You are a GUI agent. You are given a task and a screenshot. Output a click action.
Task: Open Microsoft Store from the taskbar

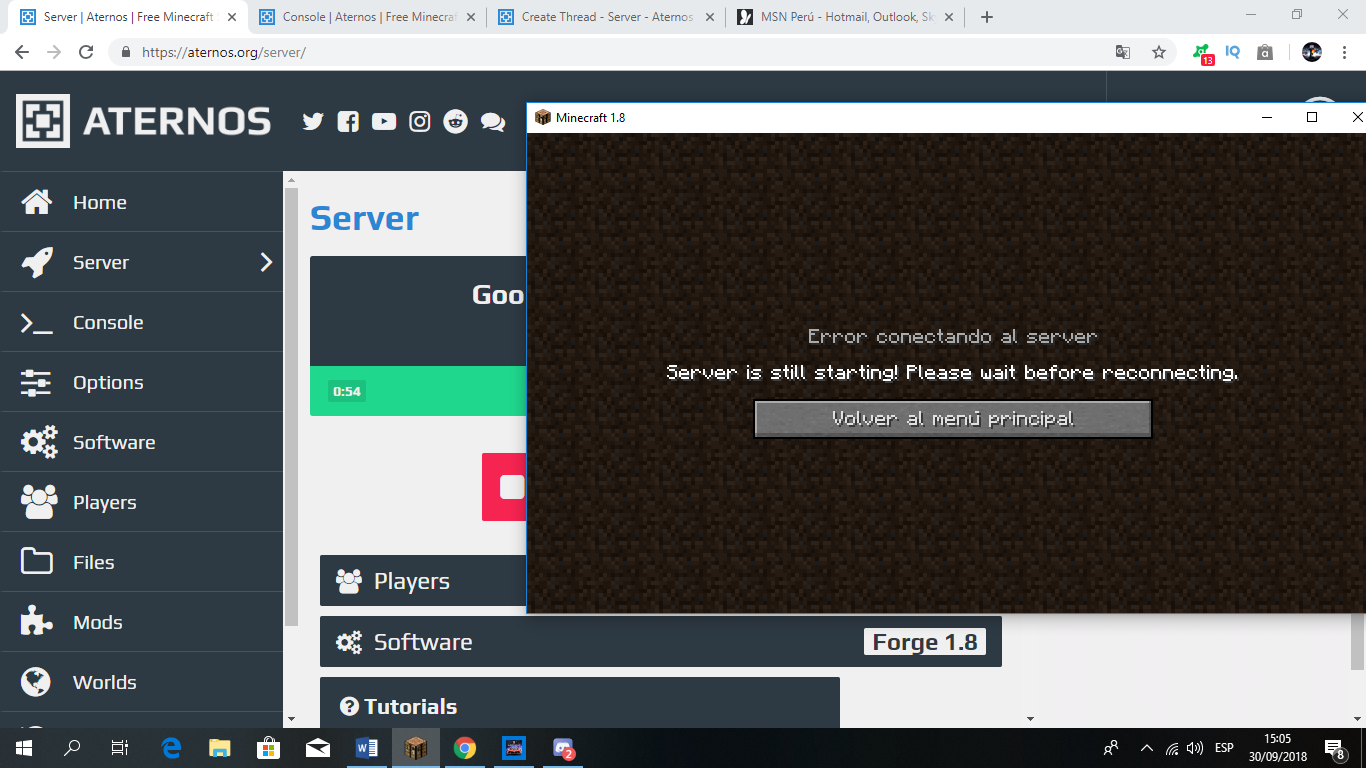click(269, 748)
